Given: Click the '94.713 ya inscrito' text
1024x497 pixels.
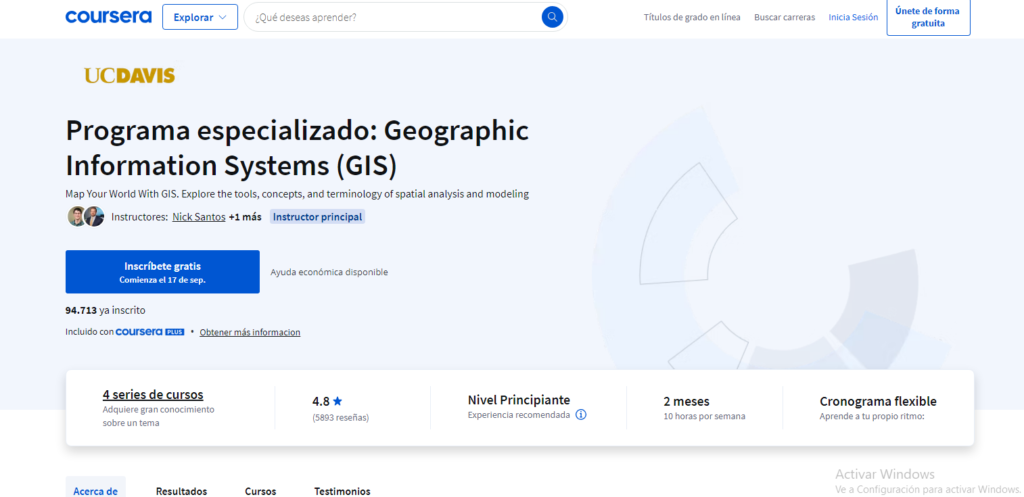Looking at the screenshot, I should point(105,310).
